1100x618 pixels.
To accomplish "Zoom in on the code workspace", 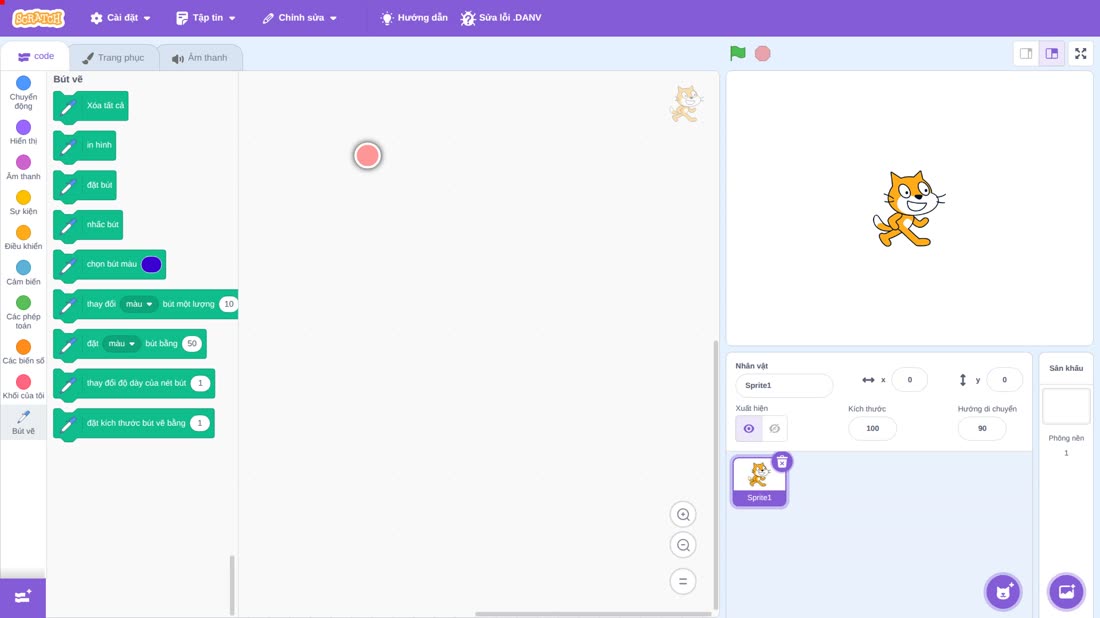I will point(683,514).
